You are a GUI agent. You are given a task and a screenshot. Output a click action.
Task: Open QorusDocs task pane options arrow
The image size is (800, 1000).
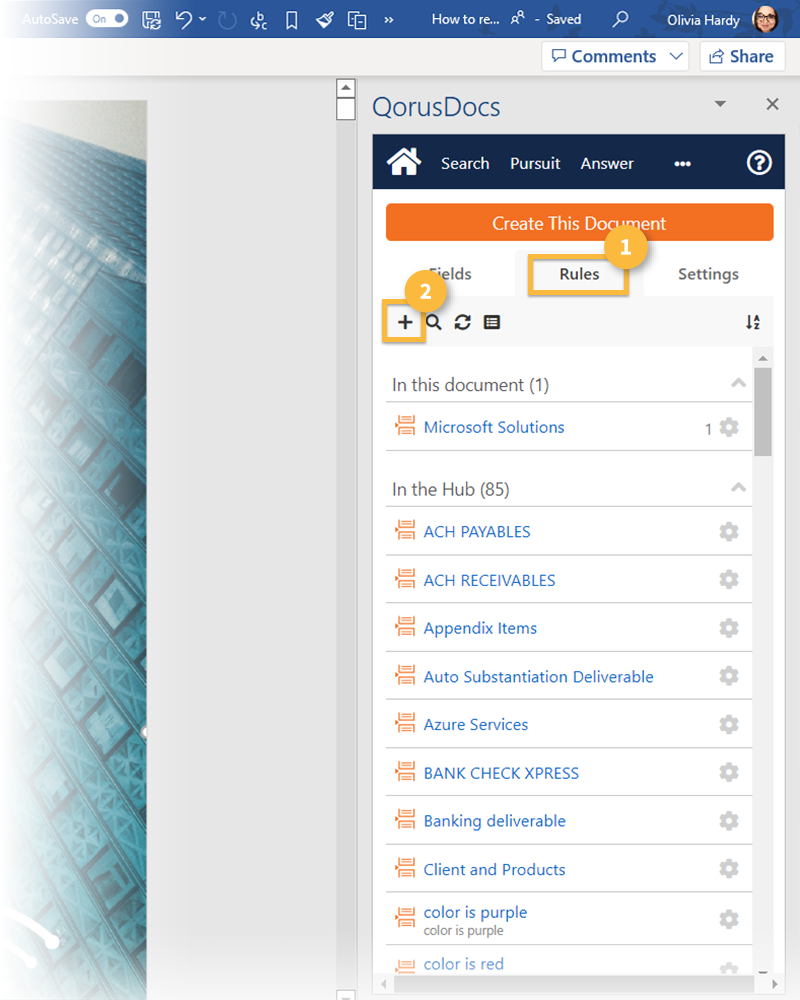coord(719,104)
